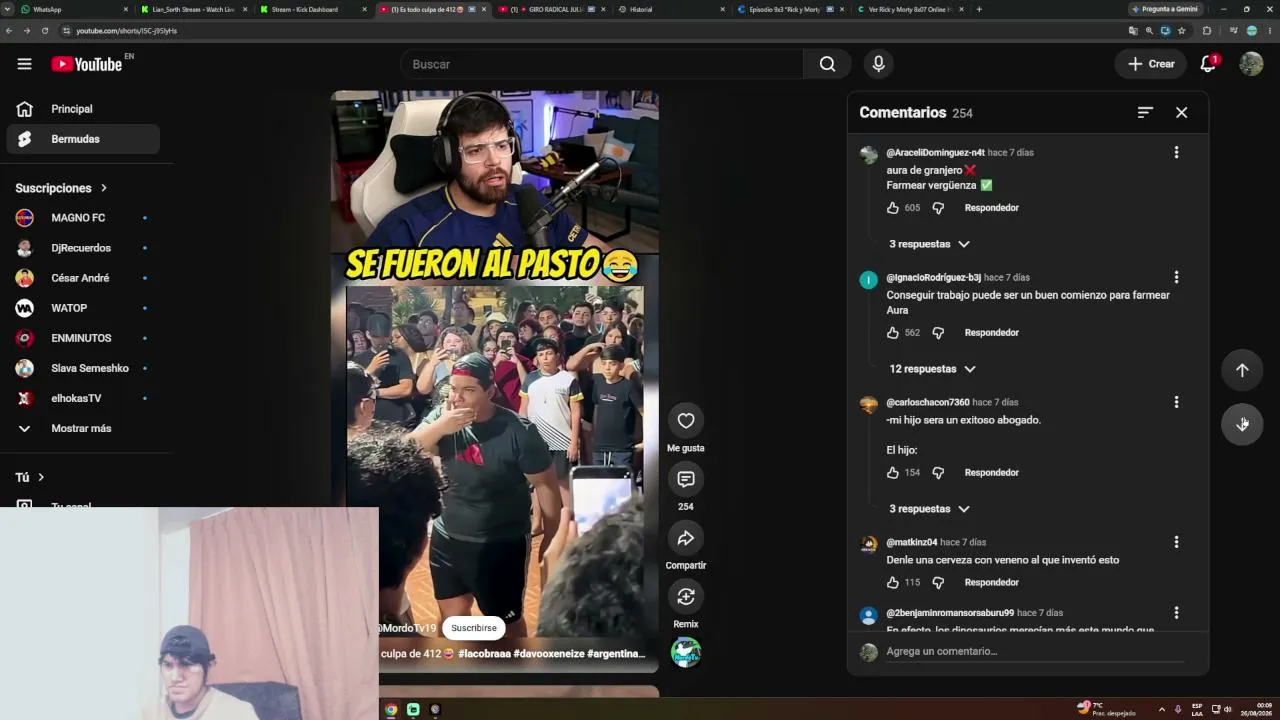Open Chrome from the Windows taskbar

pos(391,709)
